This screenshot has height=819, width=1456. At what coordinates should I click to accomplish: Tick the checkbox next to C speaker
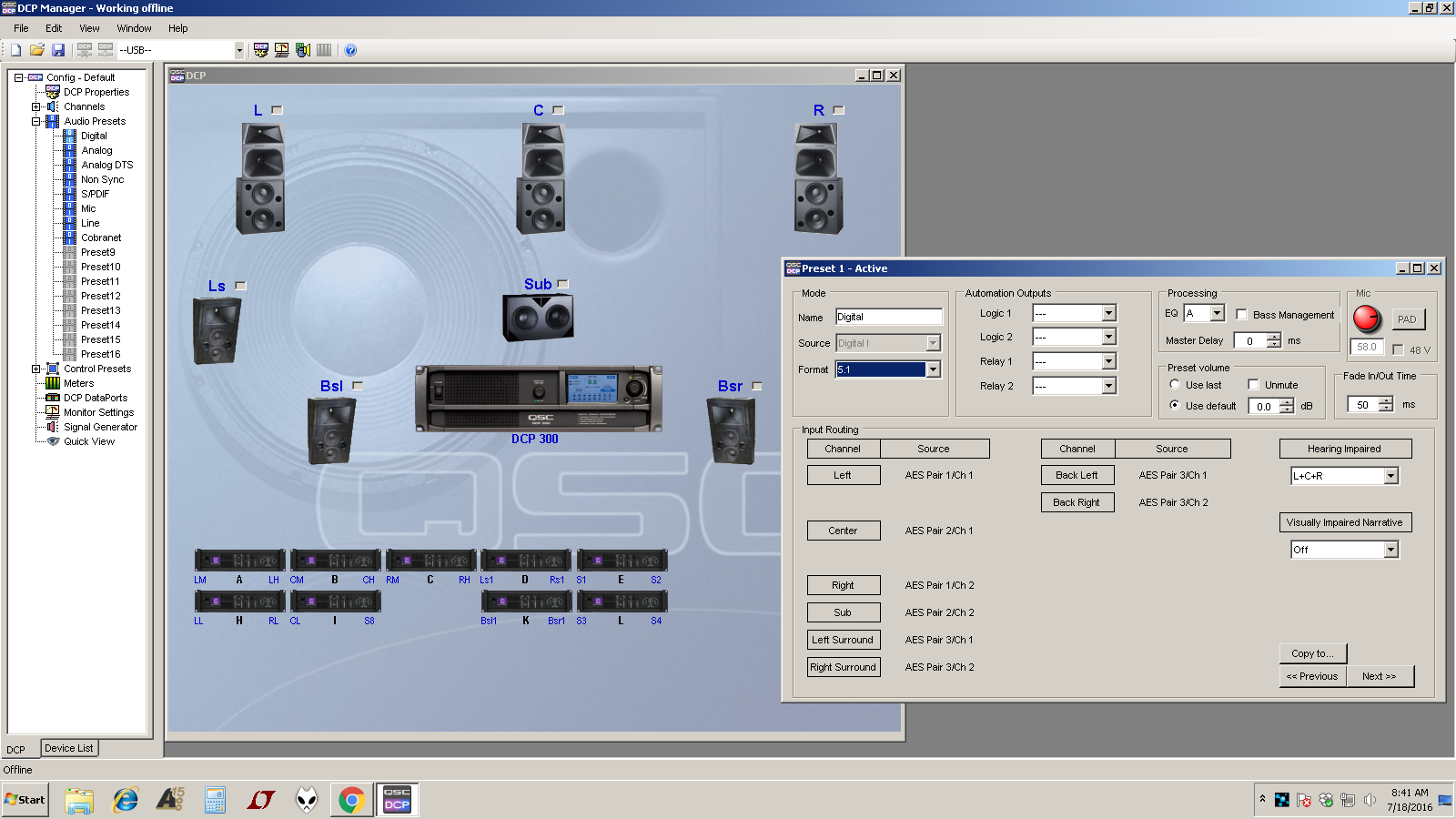click(x=559, y=110)
